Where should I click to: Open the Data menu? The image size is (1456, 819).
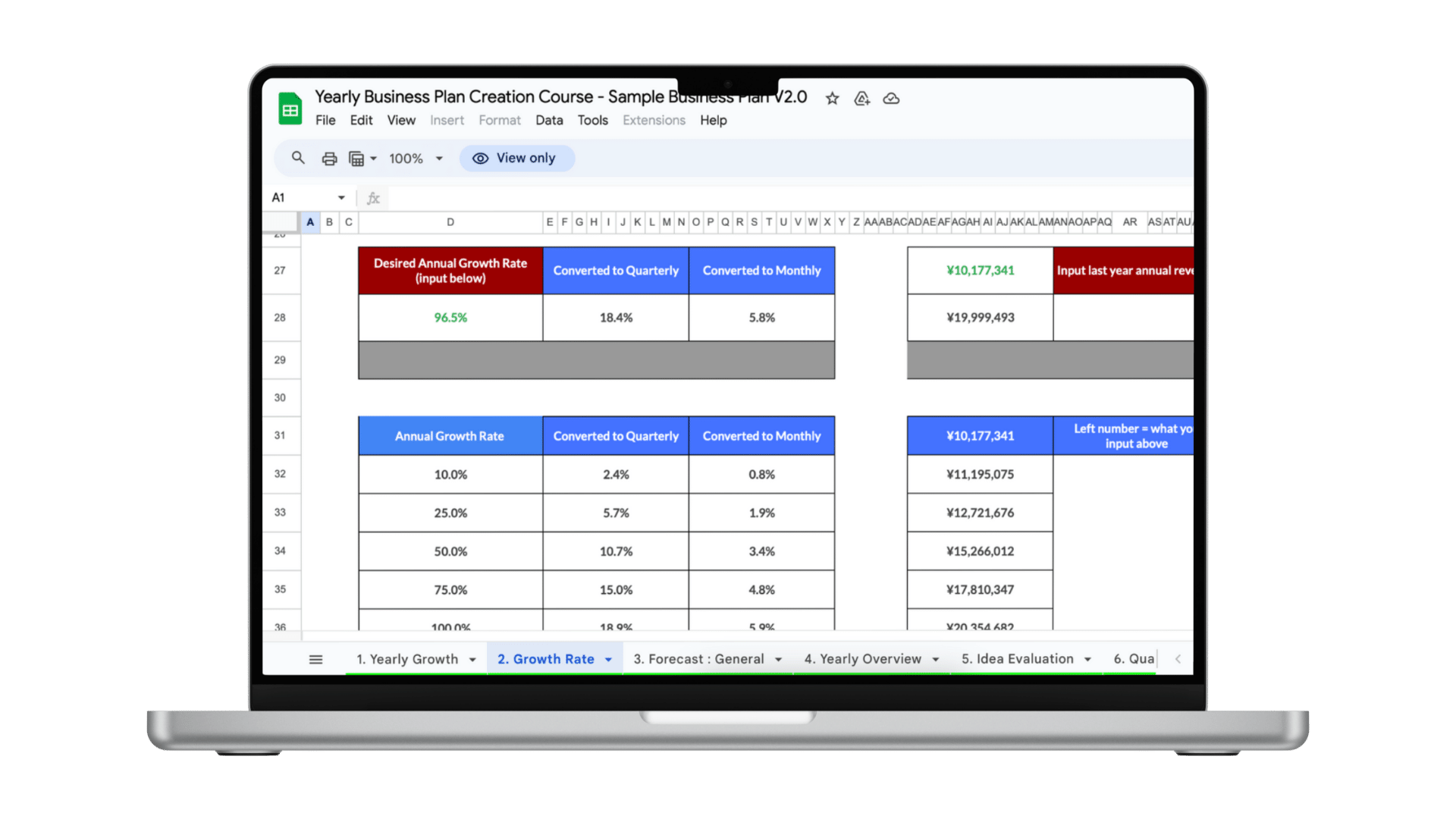point(548,120)
